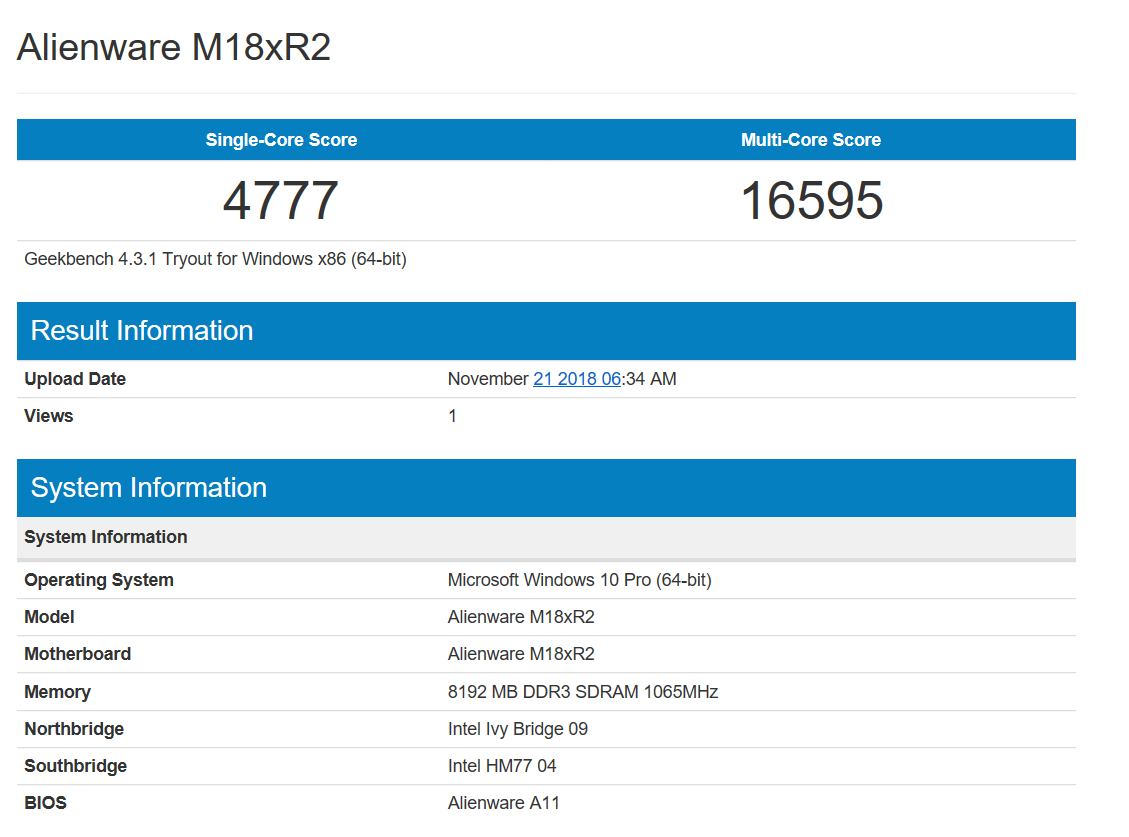1129x837 pixels.
Task: Click the Geekbench 4.3.1 Tryout version text
Action: point(215,259)
